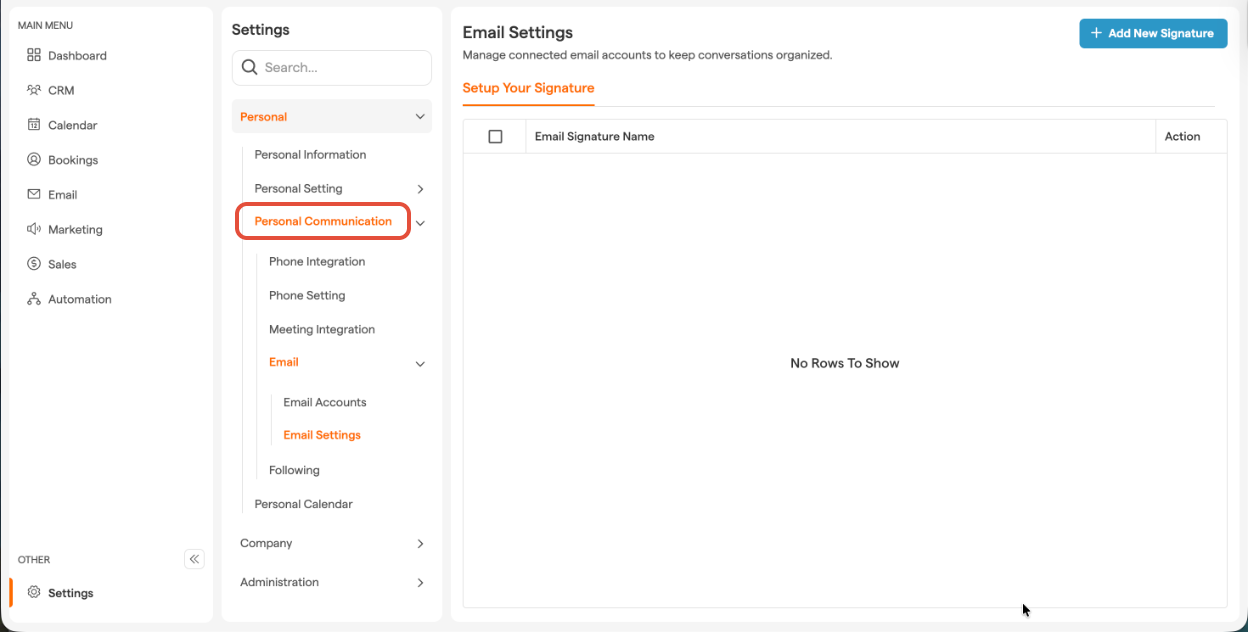Open Calendar via its sidebar icon

[x=34, y=125]
